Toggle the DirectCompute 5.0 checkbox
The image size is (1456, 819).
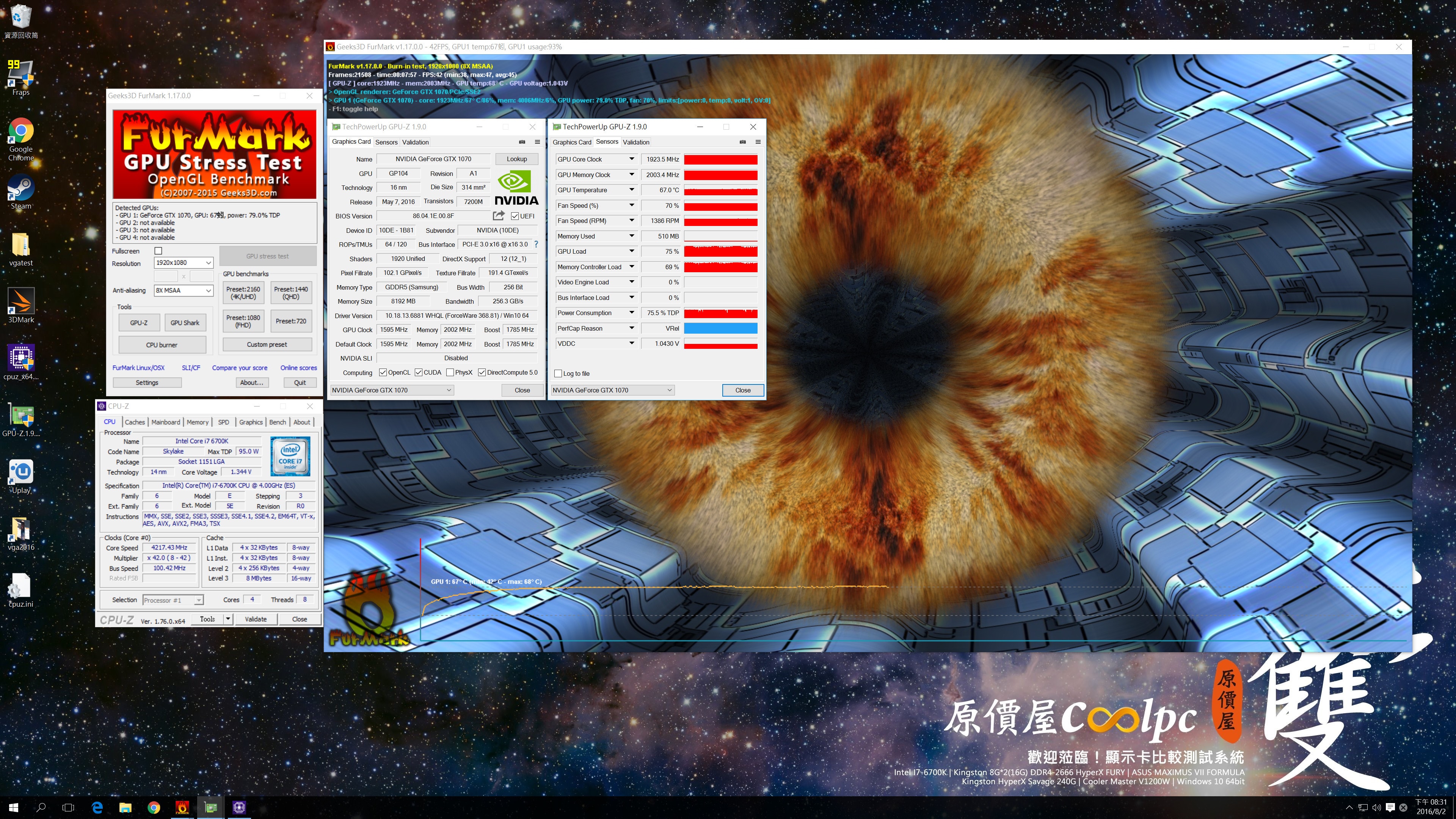482,372
